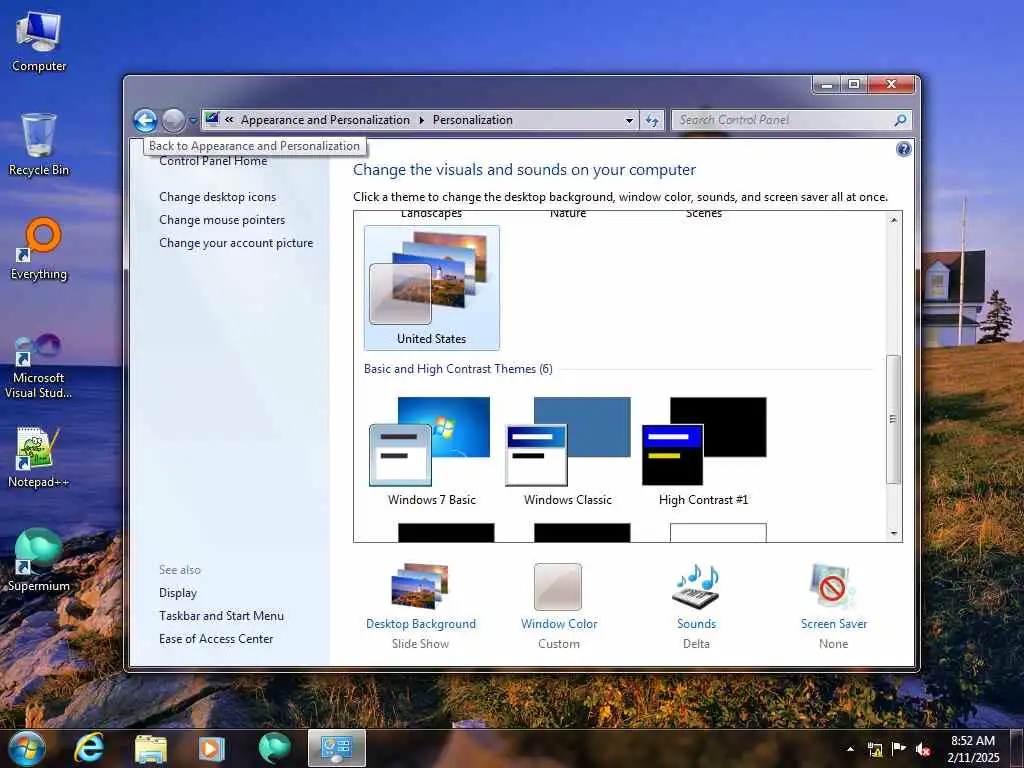Apply the Windows Classic theme
Image resolution: width=1024 pixels, height=768 pixels.
tap(568, 451)
